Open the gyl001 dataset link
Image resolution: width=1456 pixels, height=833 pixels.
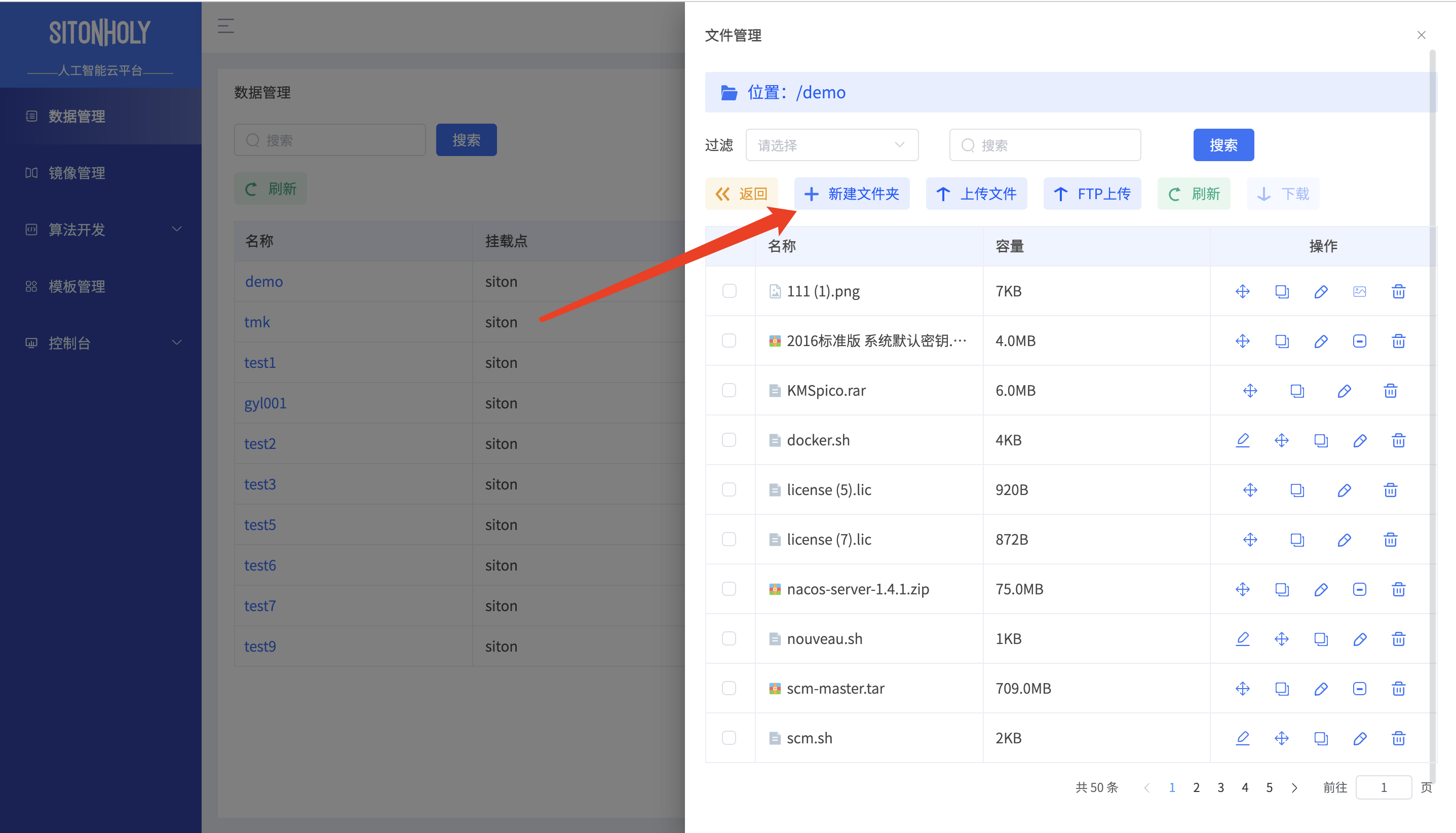[x=265, y=403]
